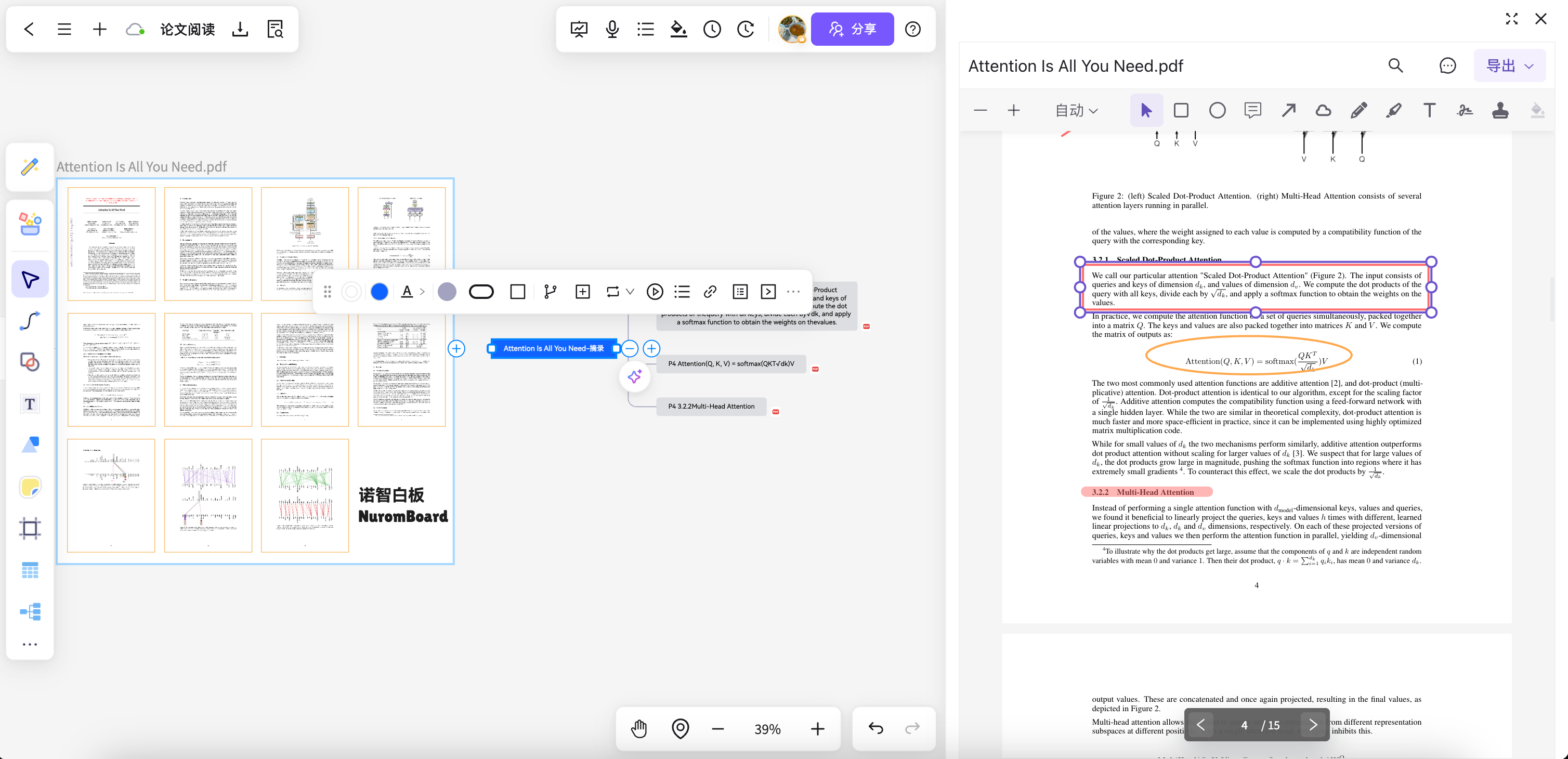This screenshot has height=759, width=1568.
Task: Open the help question mark icon
Action: tap(912, 29)
